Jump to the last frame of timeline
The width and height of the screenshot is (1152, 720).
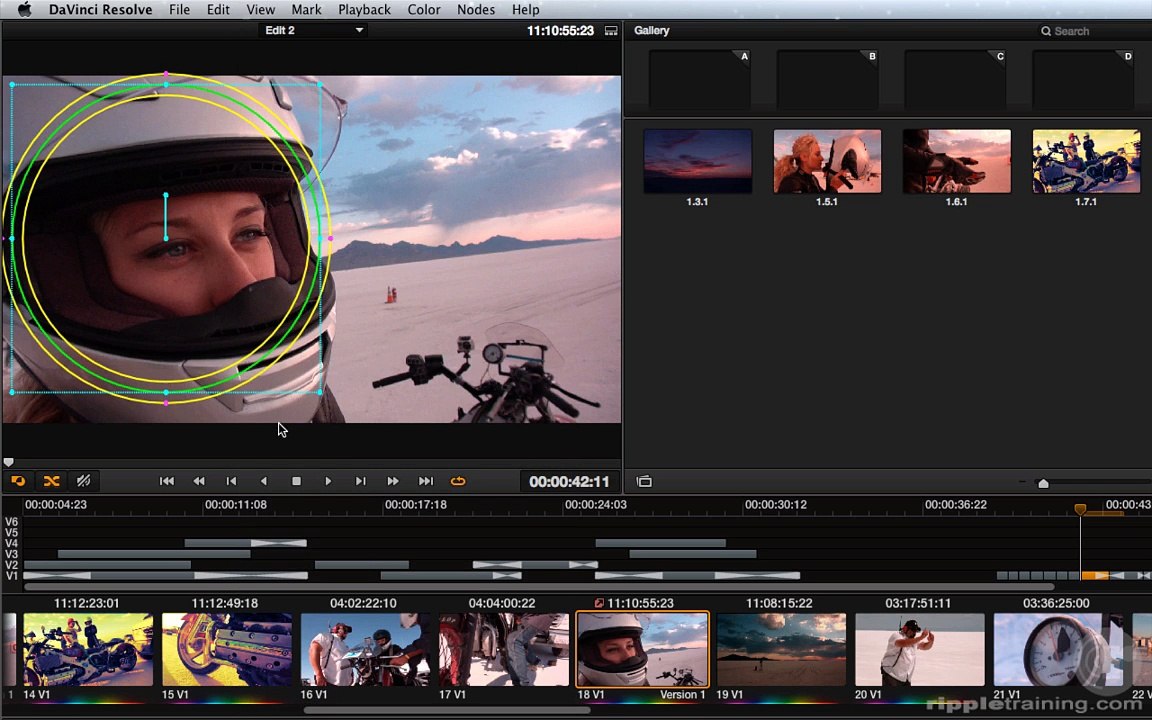[x=425, y=481]
